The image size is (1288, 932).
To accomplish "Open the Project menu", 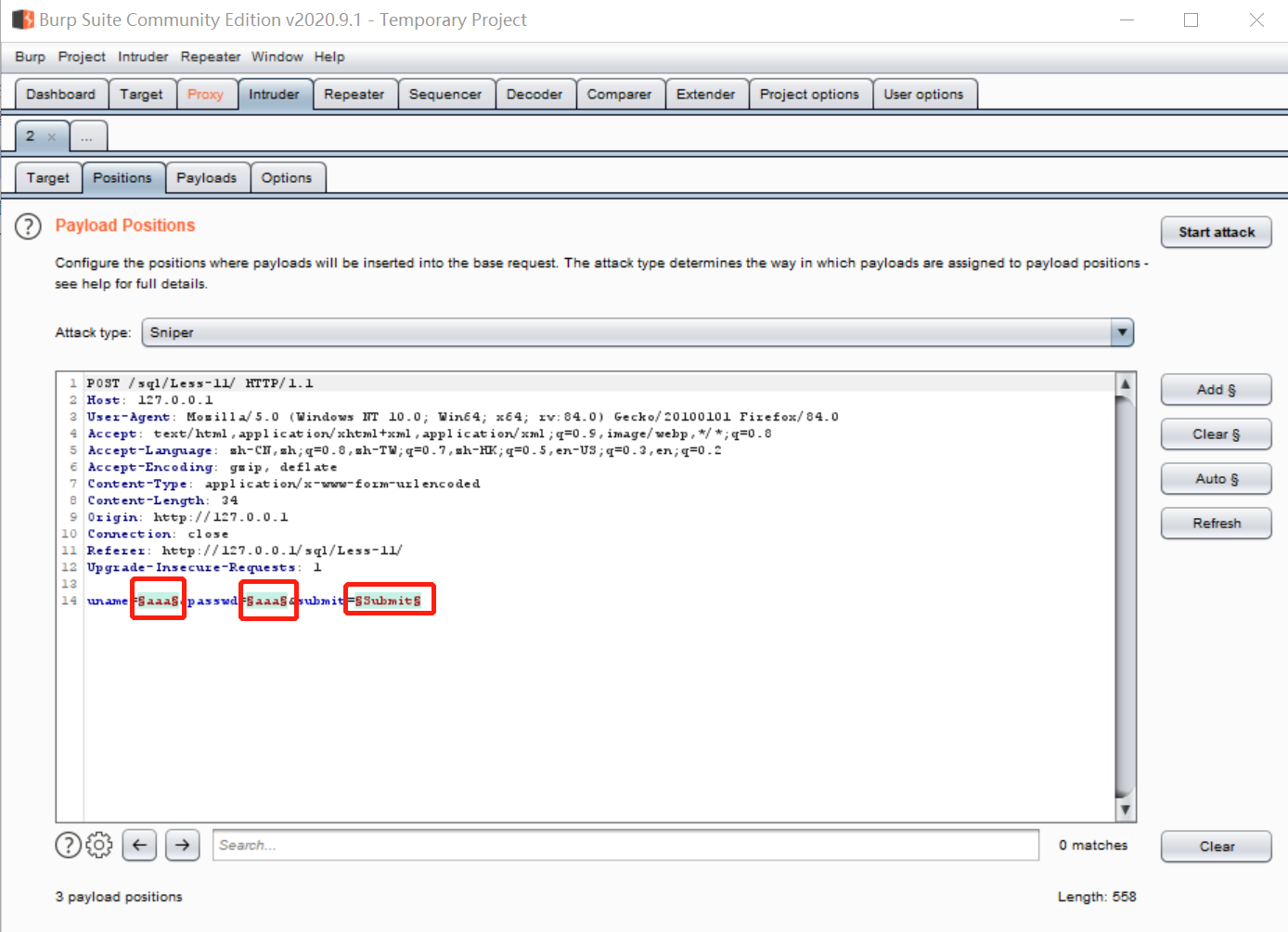I will tap(82, 57).
